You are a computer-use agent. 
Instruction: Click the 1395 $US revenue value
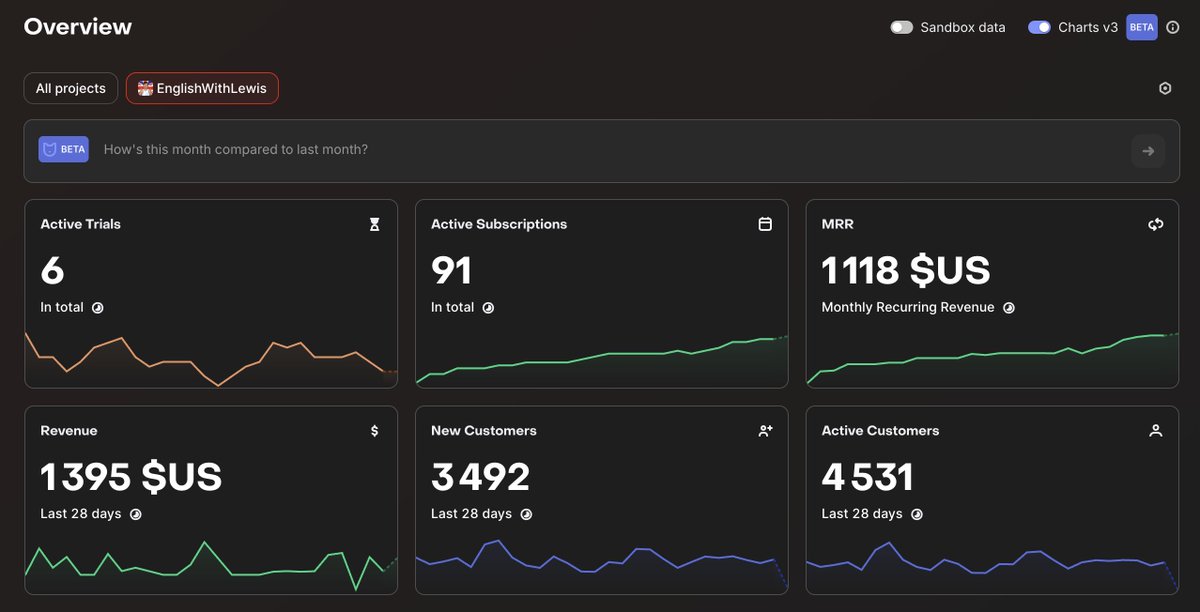(131, 477)
